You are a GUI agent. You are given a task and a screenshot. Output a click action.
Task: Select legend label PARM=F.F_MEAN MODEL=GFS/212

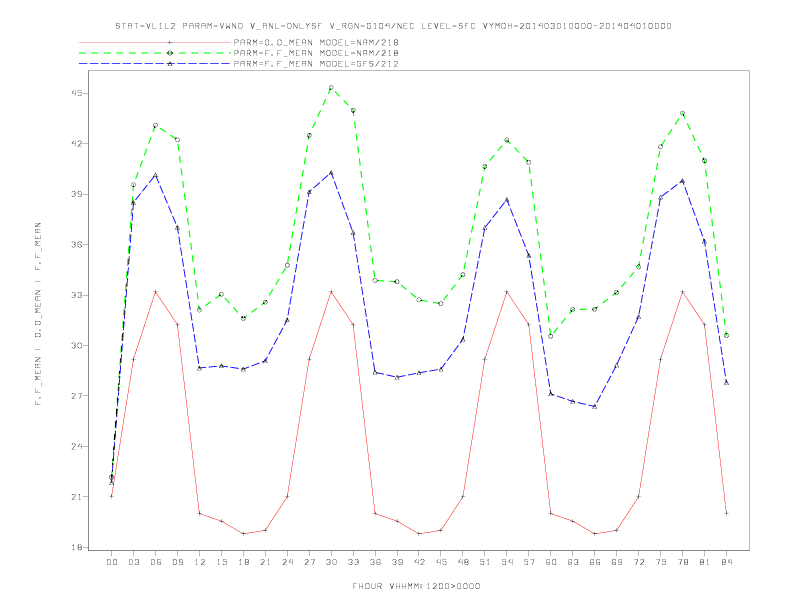(316, 64)
